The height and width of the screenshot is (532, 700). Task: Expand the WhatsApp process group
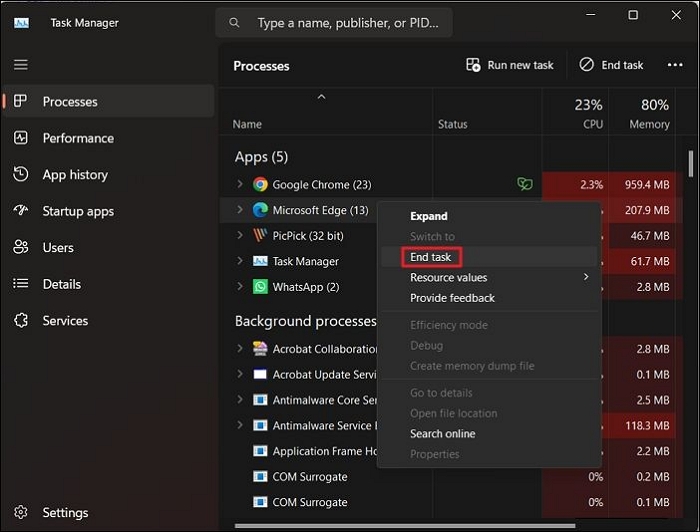[240, 287]
